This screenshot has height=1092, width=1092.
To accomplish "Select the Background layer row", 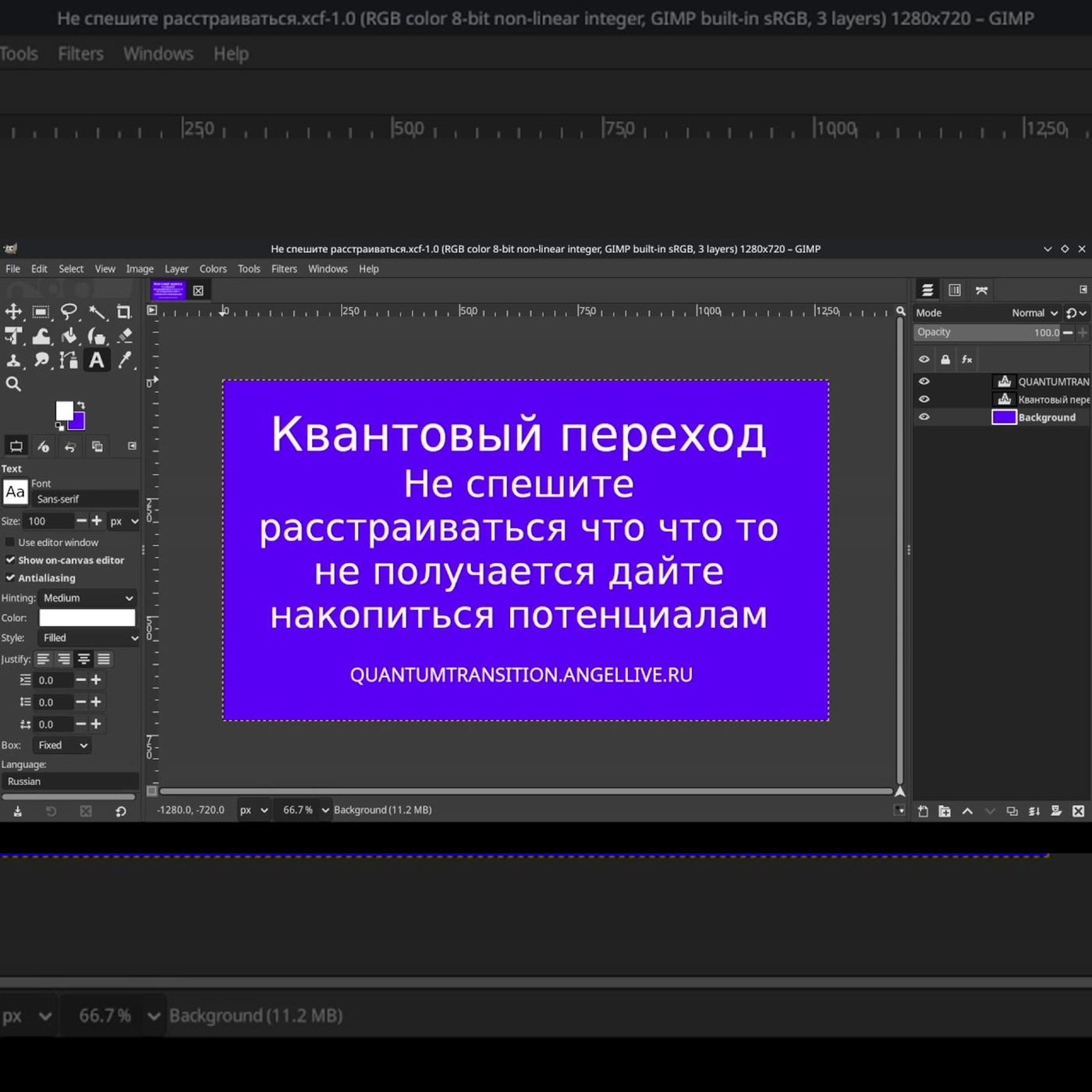I will coord(1002,417).
